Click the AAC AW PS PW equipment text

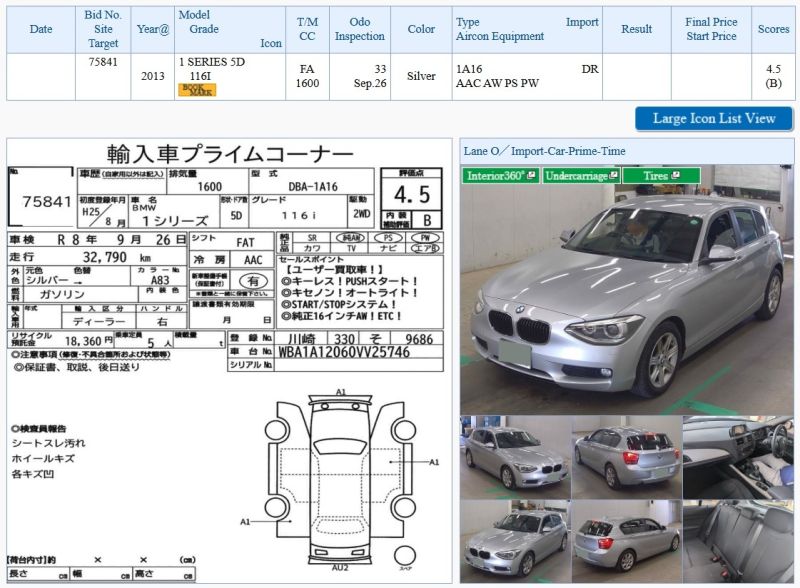[x=497, y=84]
